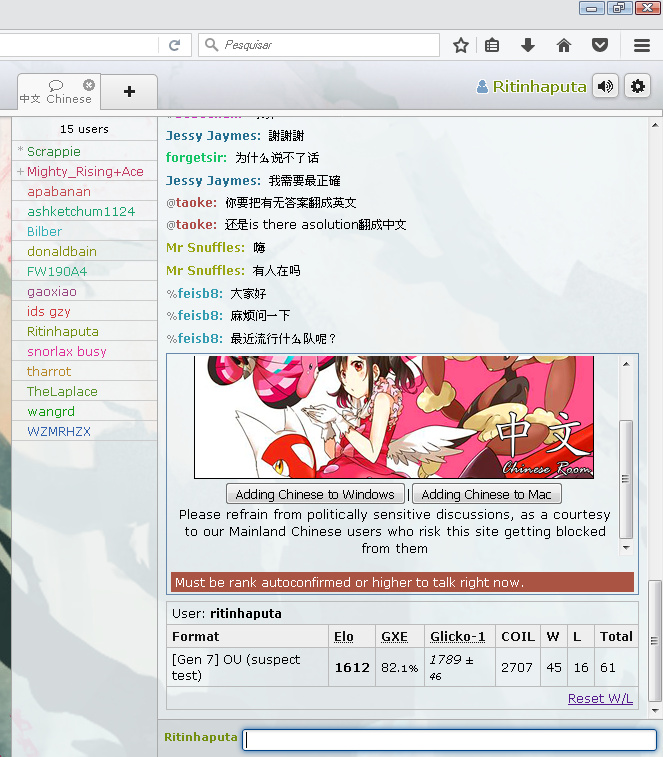663x757 pixels.
Task: Open the Pocket icon
Action: click(x=600, y=45)
